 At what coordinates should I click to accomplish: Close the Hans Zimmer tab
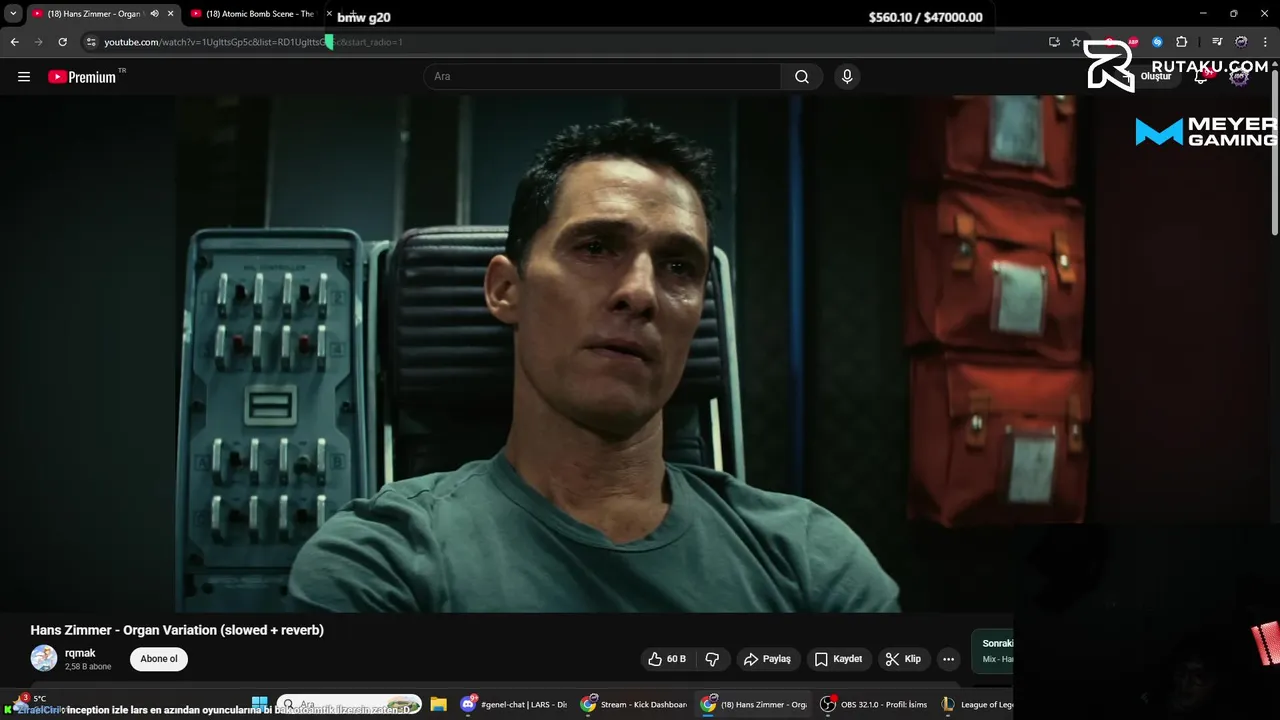point(170,14)
